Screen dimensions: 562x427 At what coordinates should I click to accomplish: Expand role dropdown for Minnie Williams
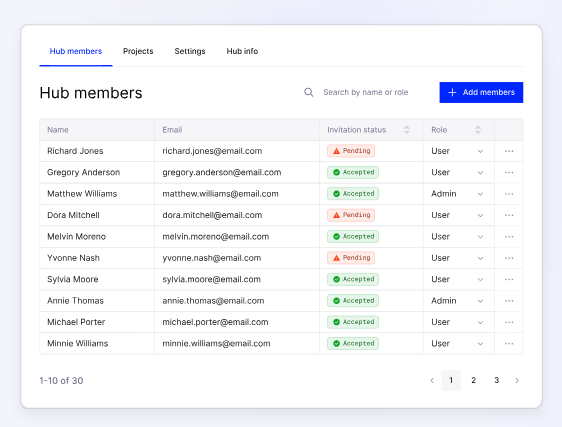[x=480, y=344]
